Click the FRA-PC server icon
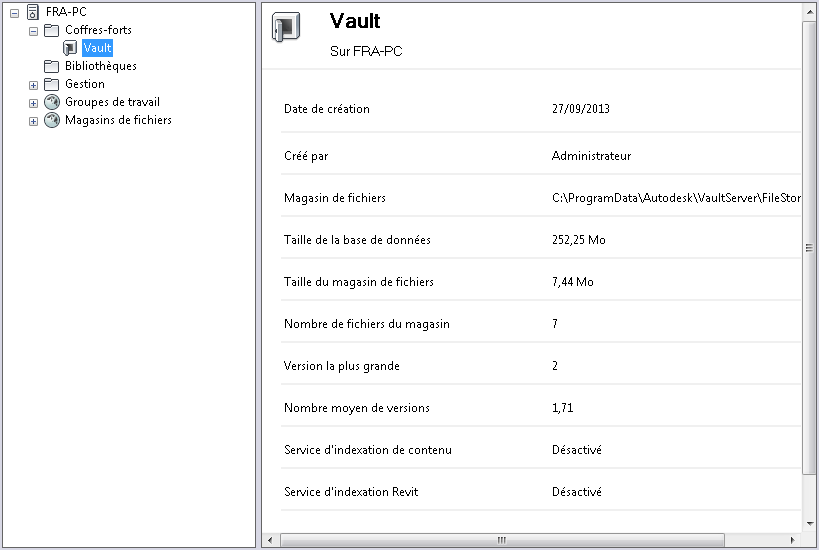The height and width of the screenshot is (550, 819). click(33, 12)
